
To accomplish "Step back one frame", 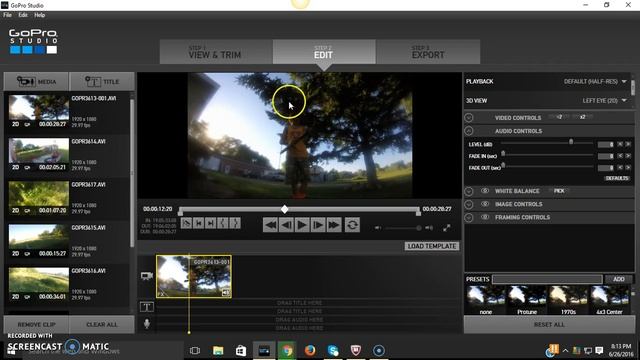I will [286, 225].
